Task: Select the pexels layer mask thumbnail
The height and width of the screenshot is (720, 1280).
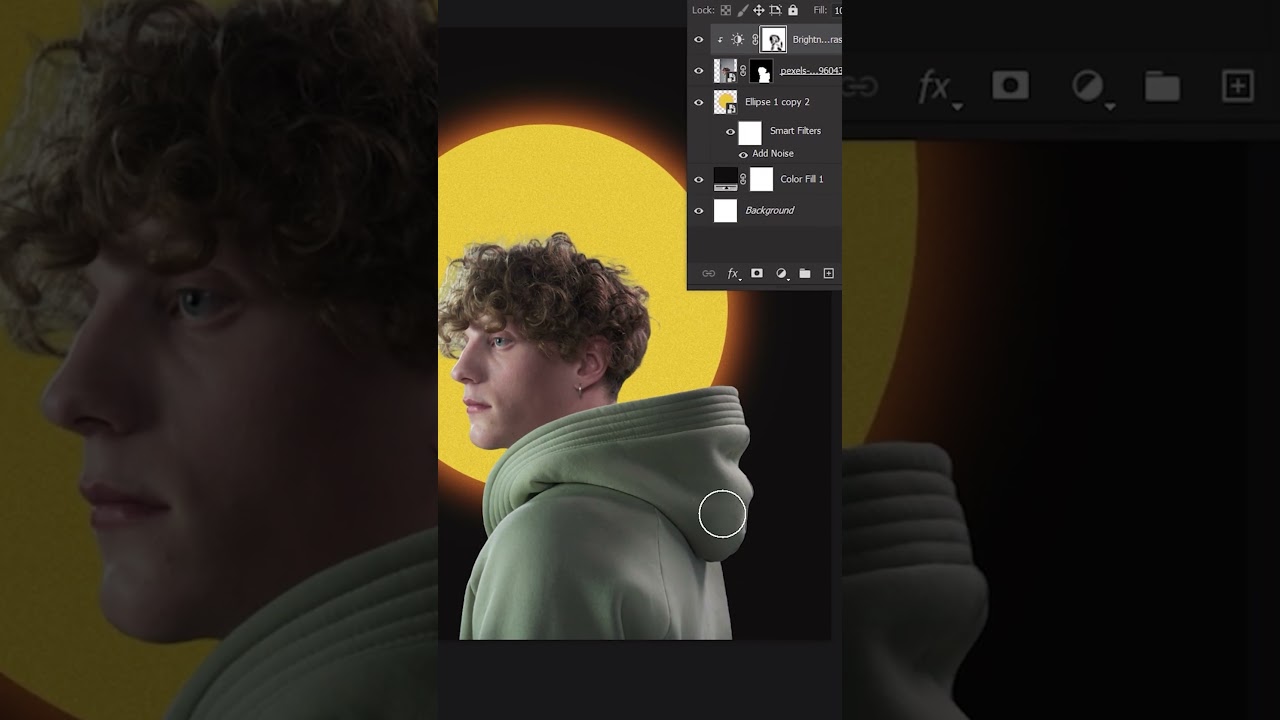Action: [x=762, y=71]
